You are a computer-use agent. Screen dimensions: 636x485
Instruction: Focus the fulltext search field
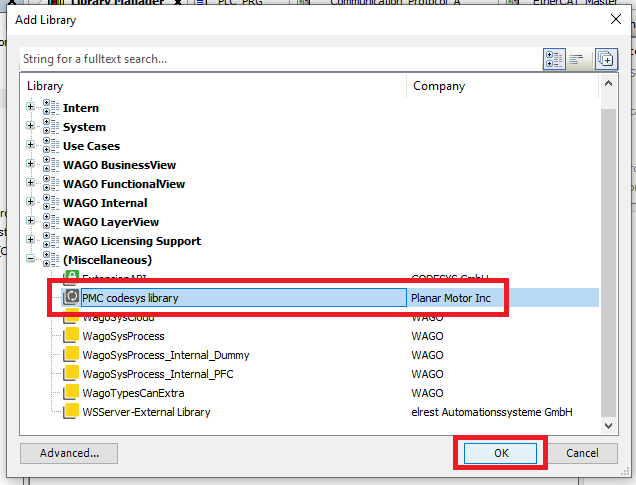[275, 59]
